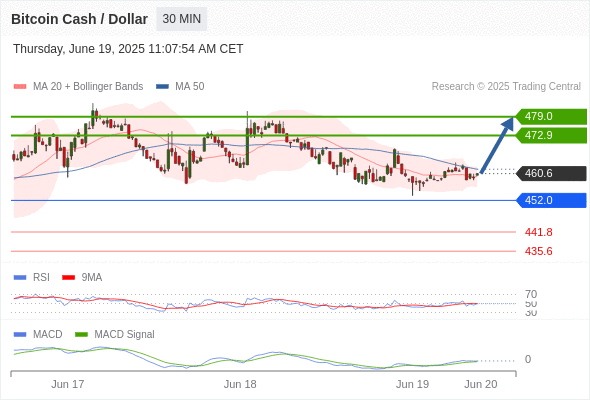590x400 pixels.
Task: Click the RSI legend blue swatch
Action: [20, 278]
